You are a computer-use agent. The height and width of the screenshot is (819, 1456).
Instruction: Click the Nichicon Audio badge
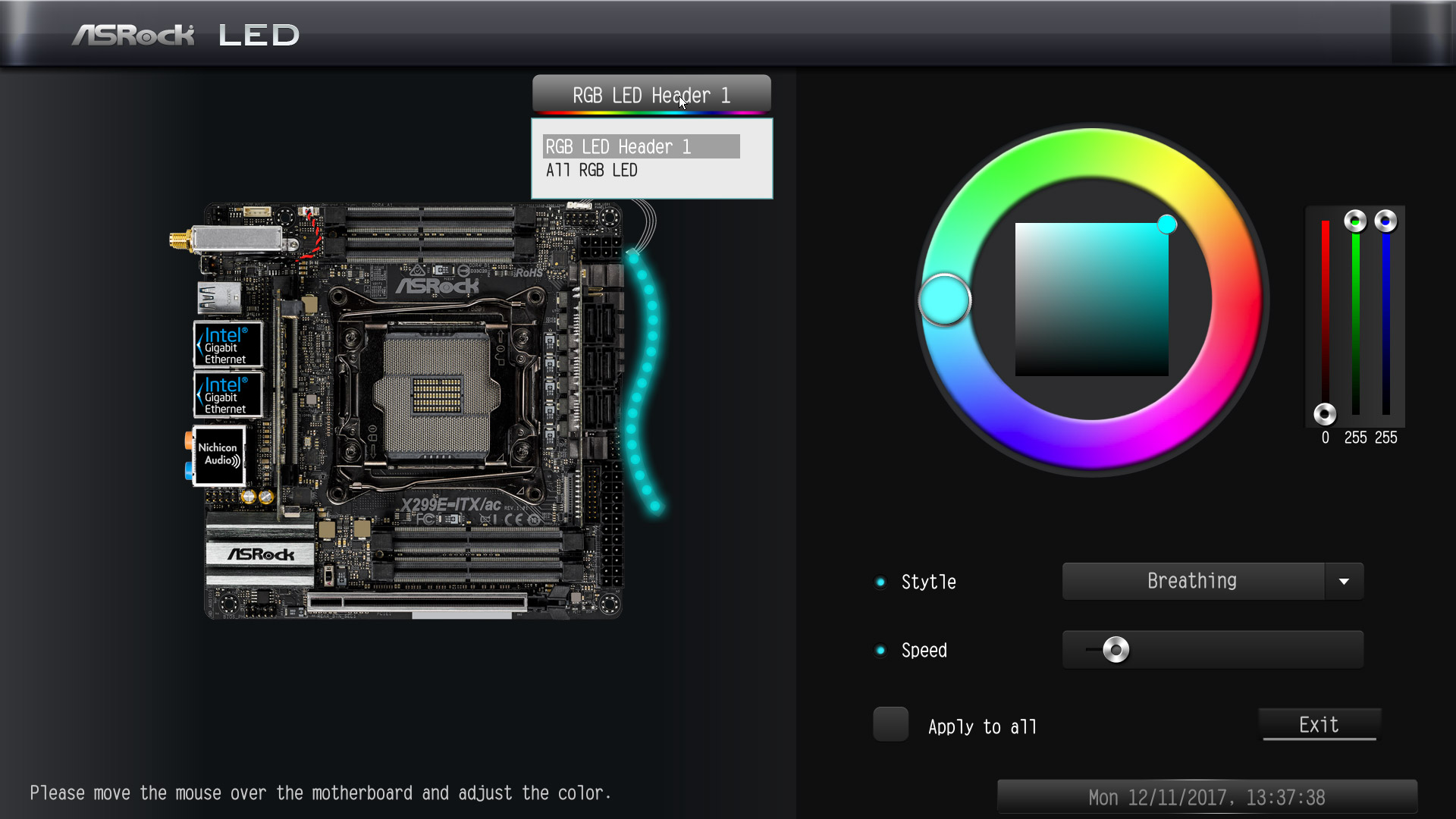tap(219, 455)
